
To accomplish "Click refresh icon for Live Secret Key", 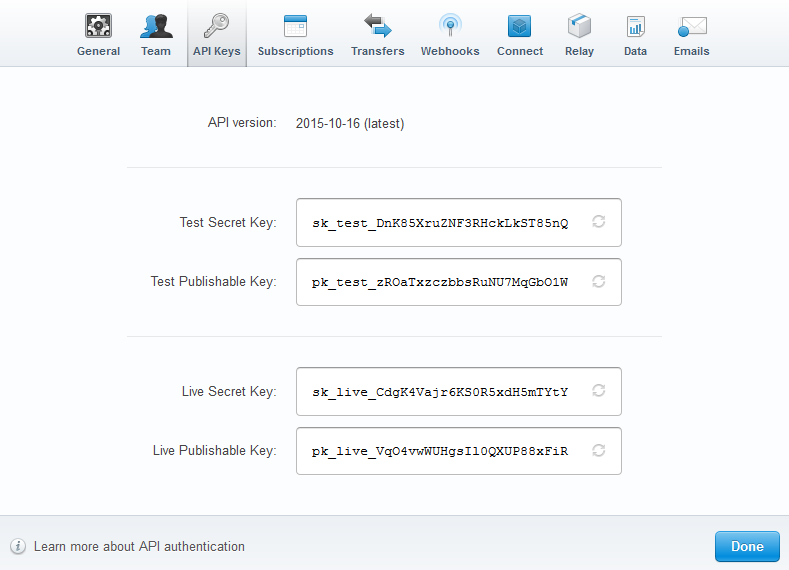I will [x=599, y=391].
